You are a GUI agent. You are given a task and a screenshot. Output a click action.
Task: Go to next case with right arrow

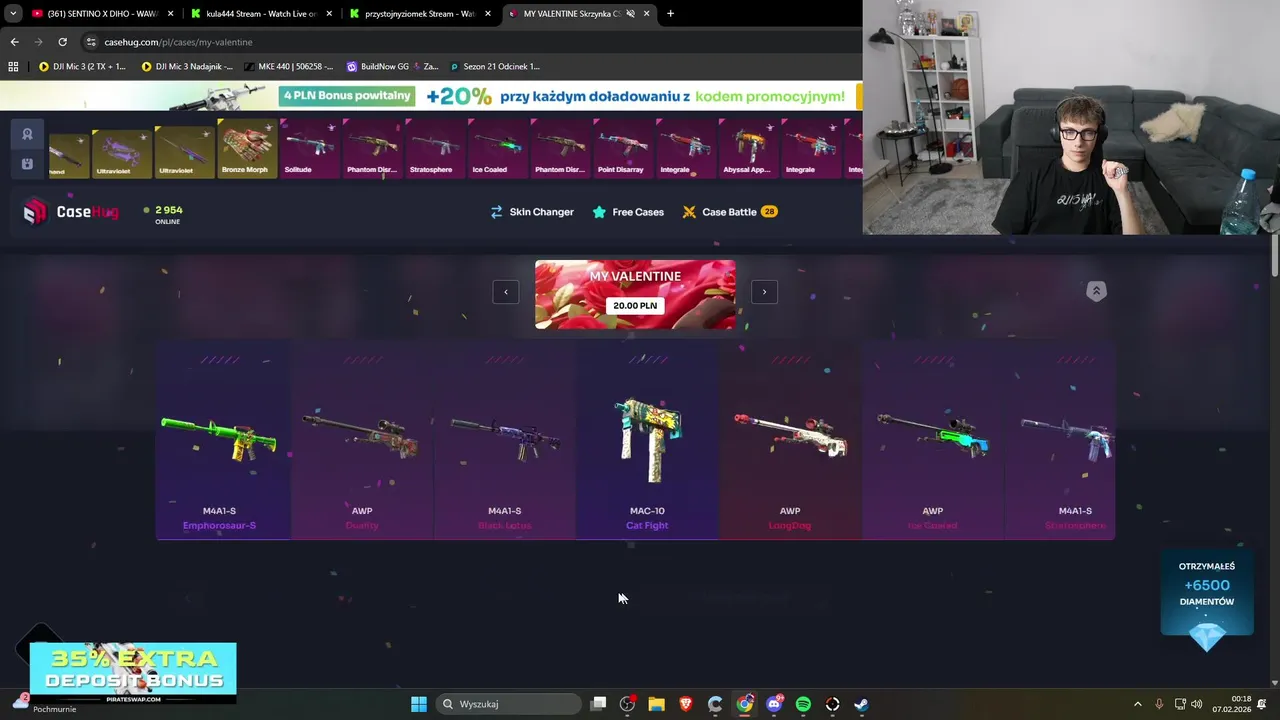764,292
